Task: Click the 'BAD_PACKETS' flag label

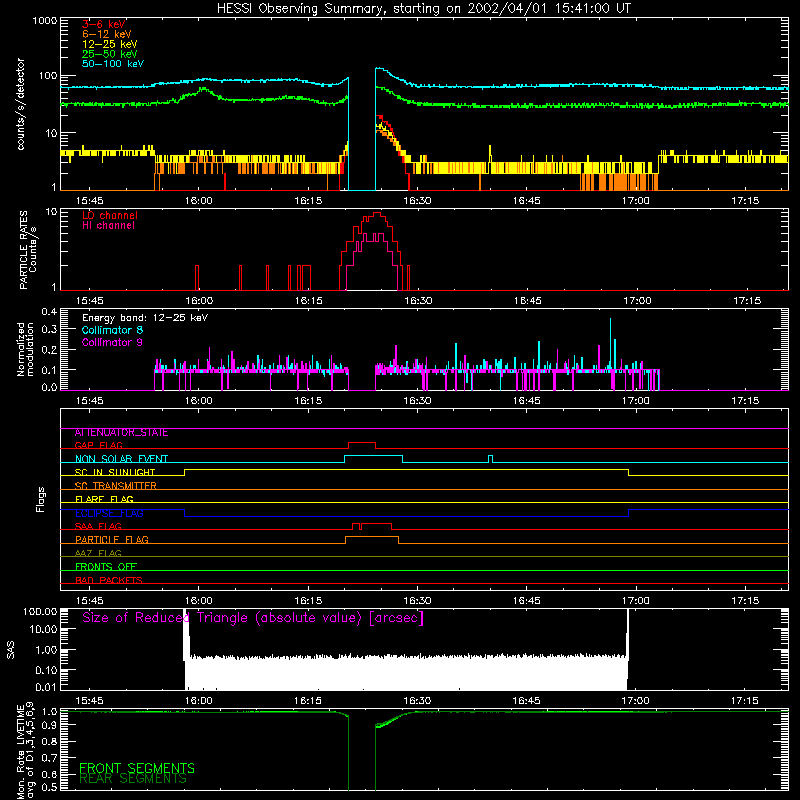Action: point(109,580)
